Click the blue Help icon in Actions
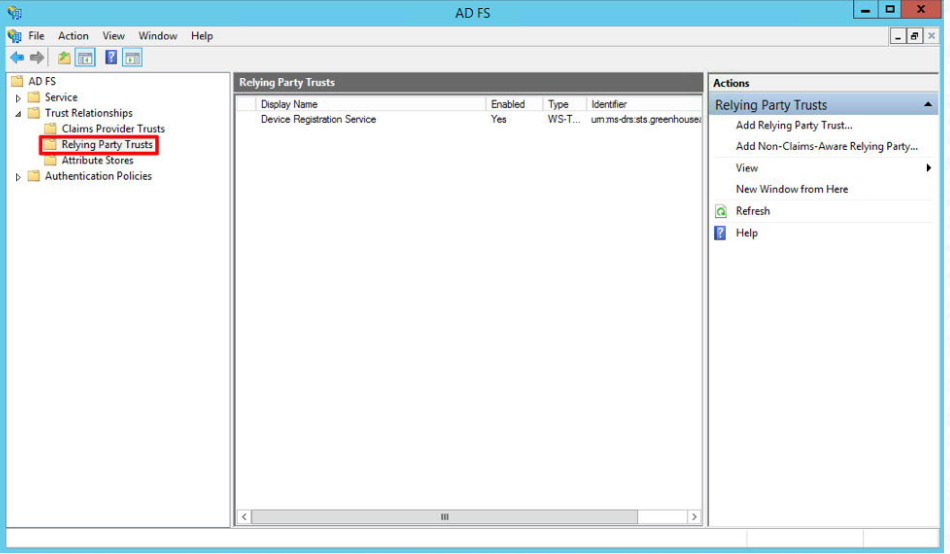The height and width of the screenshot is (554, 950). click(x=720, y=233)
